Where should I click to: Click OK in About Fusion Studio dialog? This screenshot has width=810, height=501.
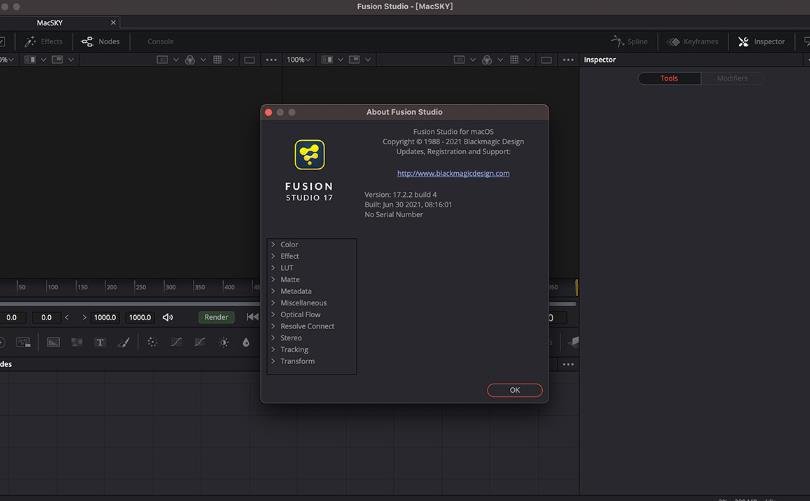tap(515, 390)
